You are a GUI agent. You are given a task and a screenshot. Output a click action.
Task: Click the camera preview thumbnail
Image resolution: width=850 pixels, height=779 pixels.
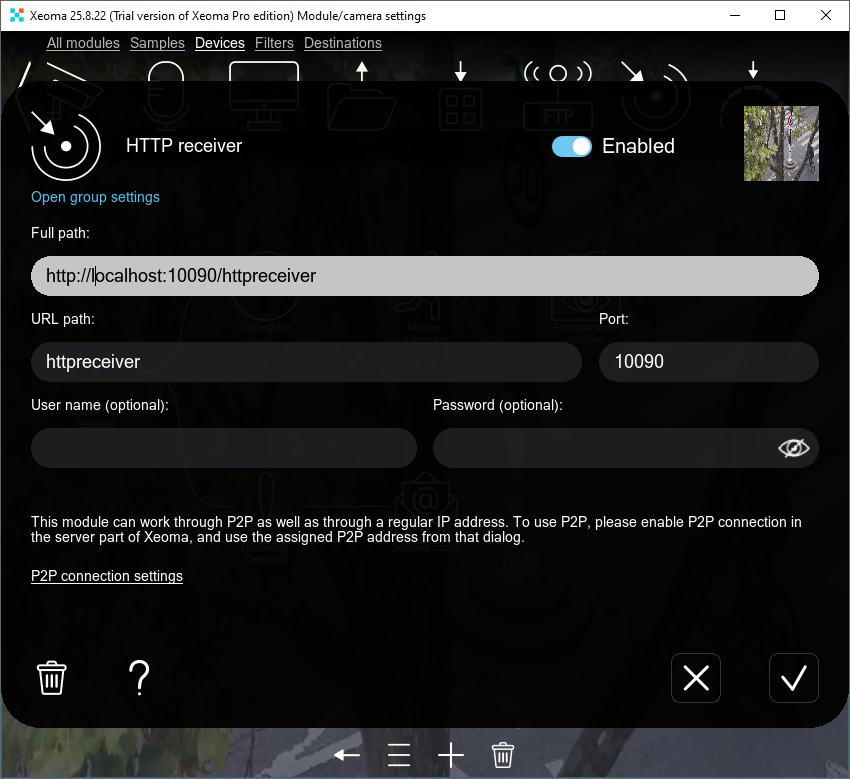(x=781, y=143)
